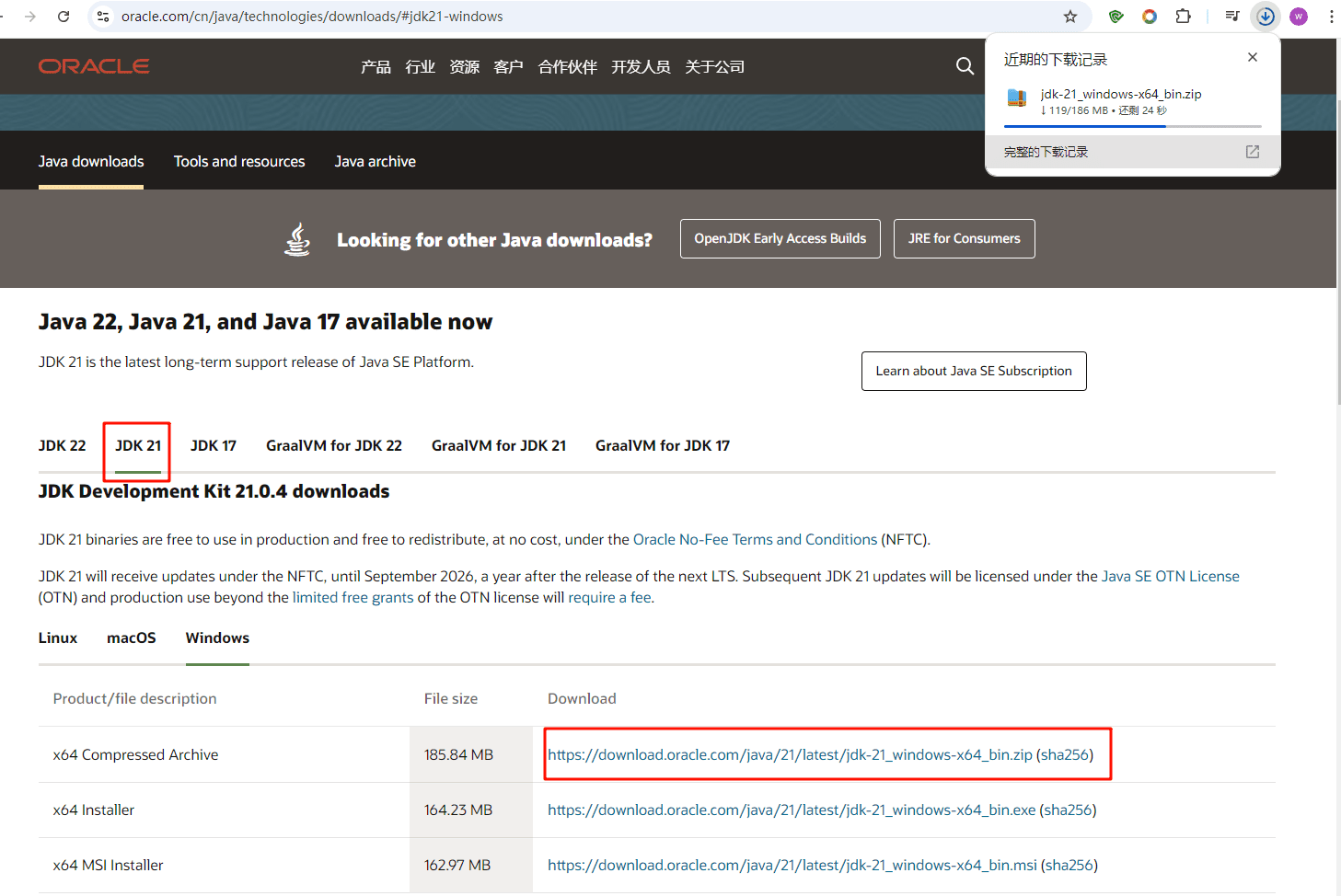Select the Java downloads tab

[x=91, y=161]
